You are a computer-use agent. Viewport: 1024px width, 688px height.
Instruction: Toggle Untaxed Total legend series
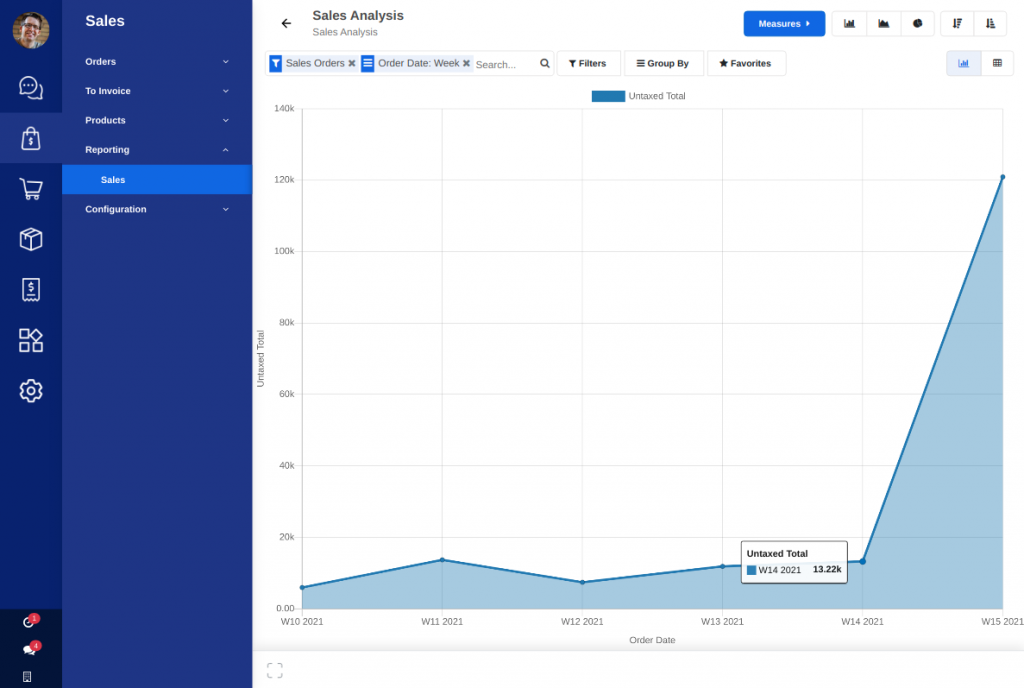click(638, 96)
